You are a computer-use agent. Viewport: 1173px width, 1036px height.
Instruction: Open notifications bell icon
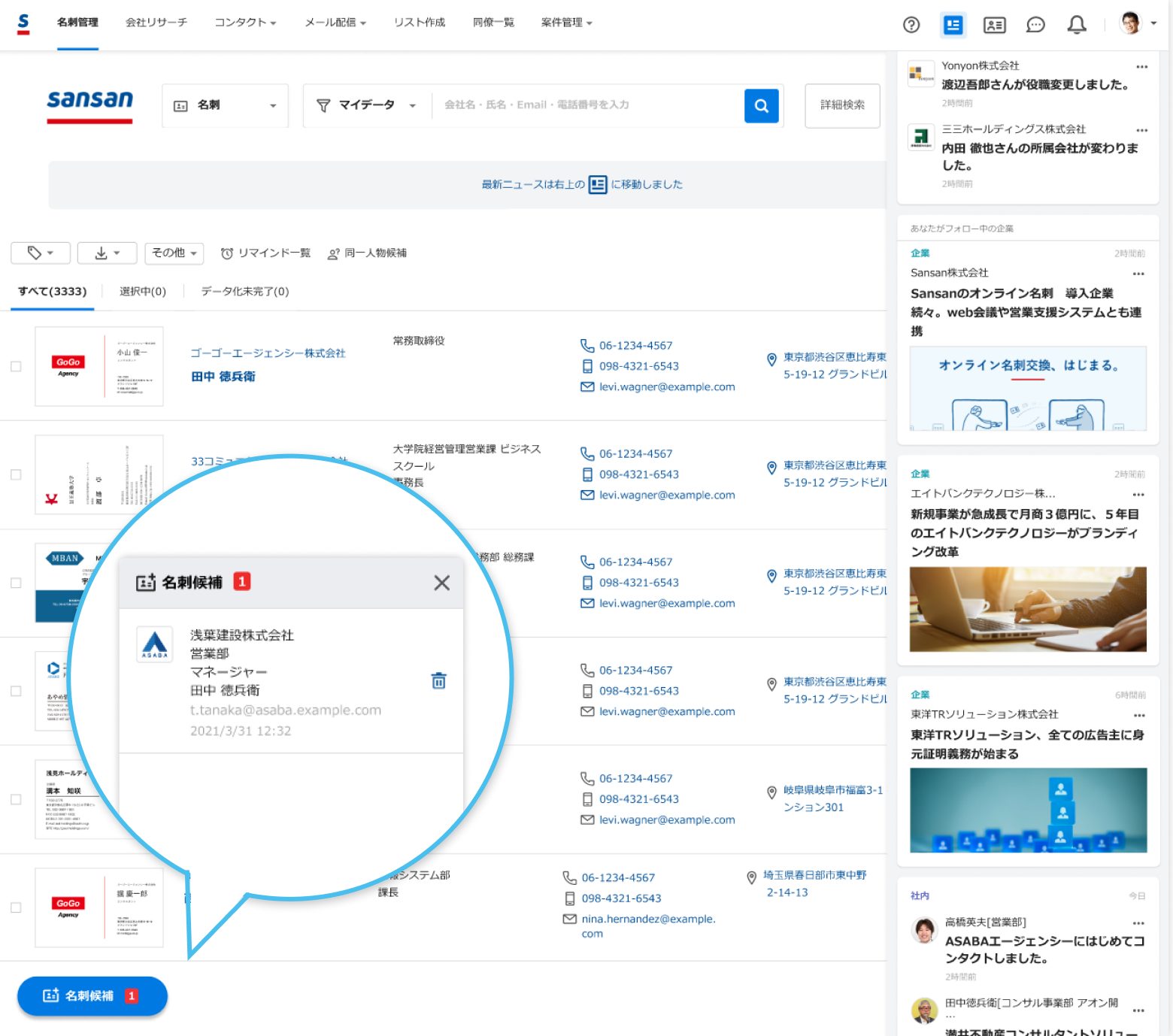(1077, 25)
